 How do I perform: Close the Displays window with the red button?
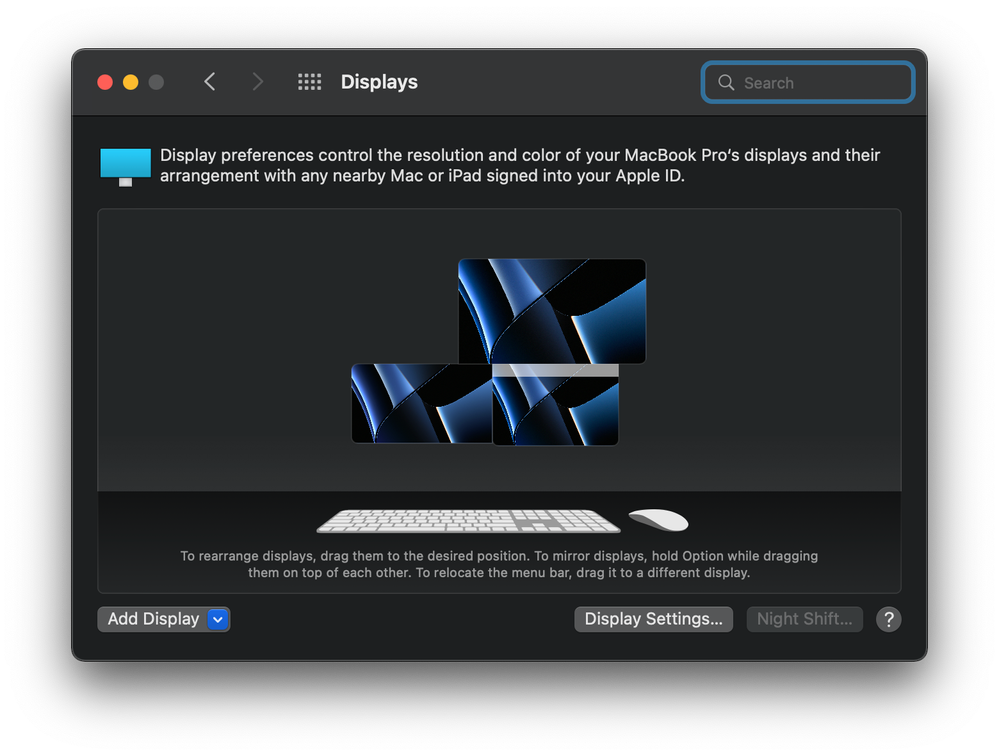point(105,82)
